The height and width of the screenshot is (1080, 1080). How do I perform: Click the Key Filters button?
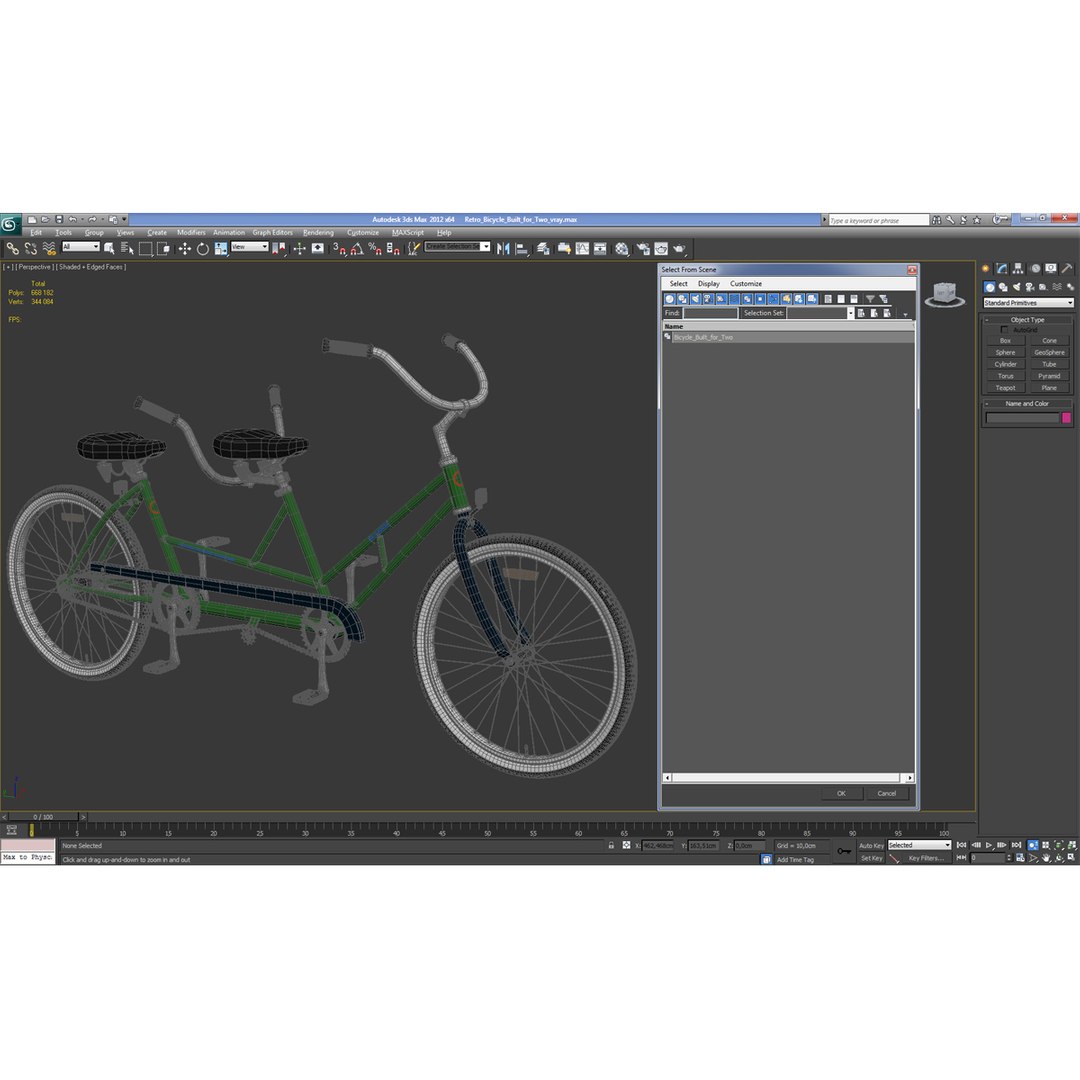tap(926, 858)
